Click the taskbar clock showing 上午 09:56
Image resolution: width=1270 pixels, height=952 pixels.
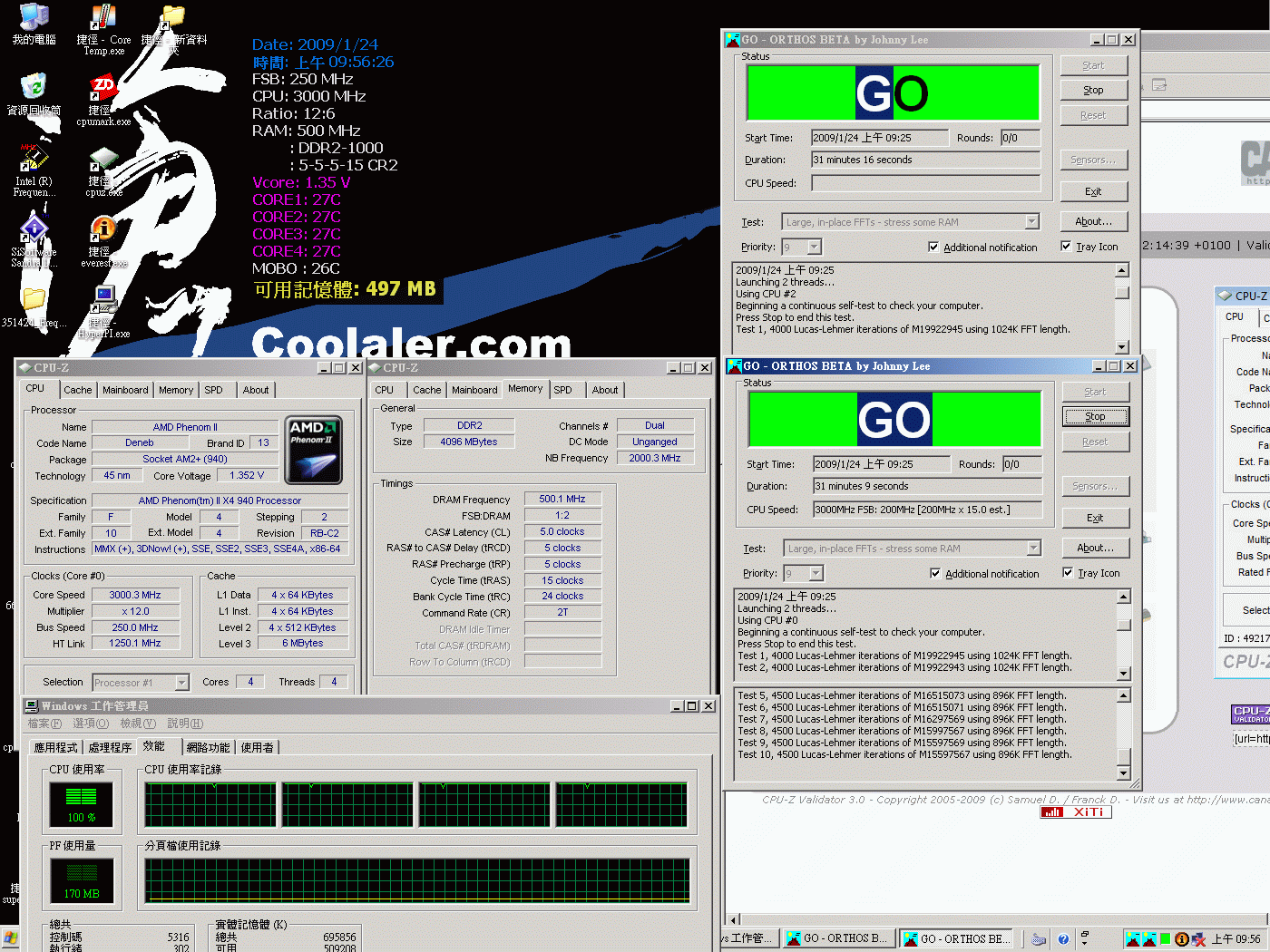1236,938
